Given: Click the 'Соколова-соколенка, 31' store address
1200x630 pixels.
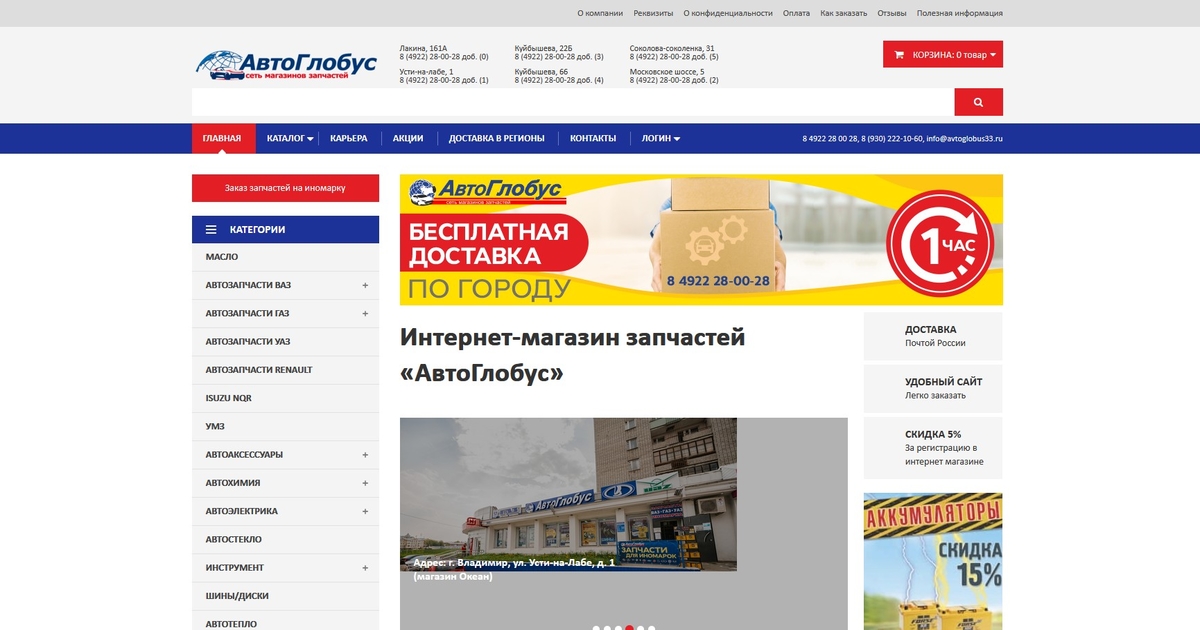Looking at the screenshot, I should [672, 48].
